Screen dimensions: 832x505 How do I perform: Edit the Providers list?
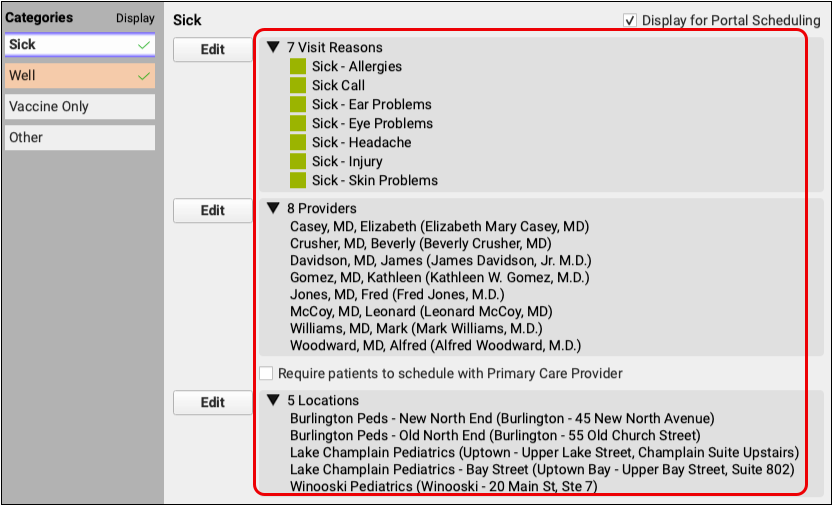tap(213, 211)
